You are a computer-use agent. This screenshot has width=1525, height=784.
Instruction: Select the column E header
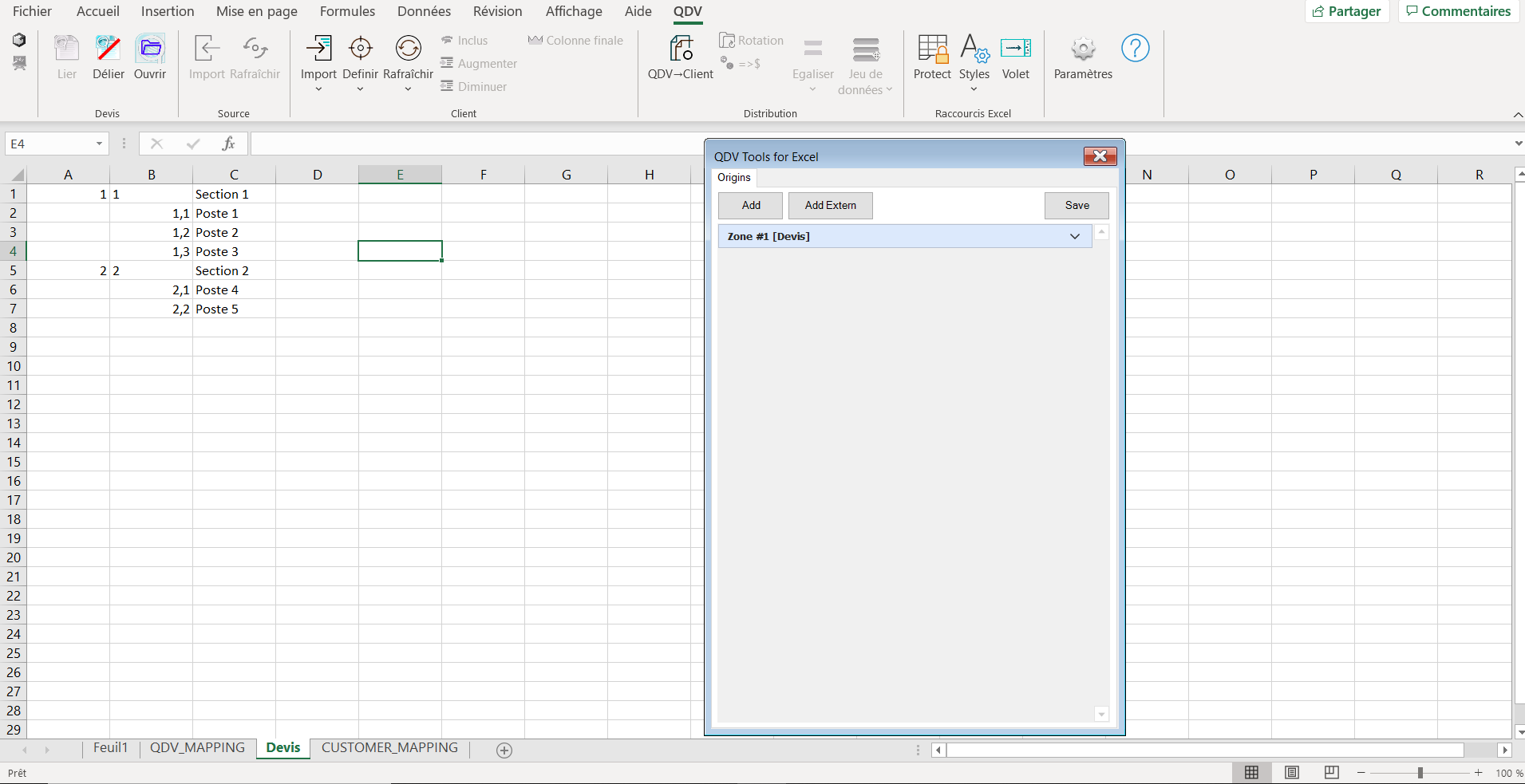[400, 175]
